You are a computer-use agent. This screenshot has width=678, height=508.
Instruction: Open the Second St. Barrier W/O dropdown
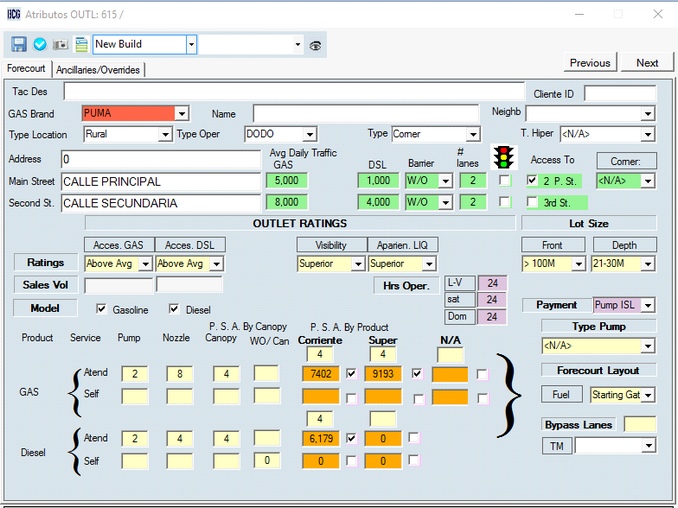445,202
